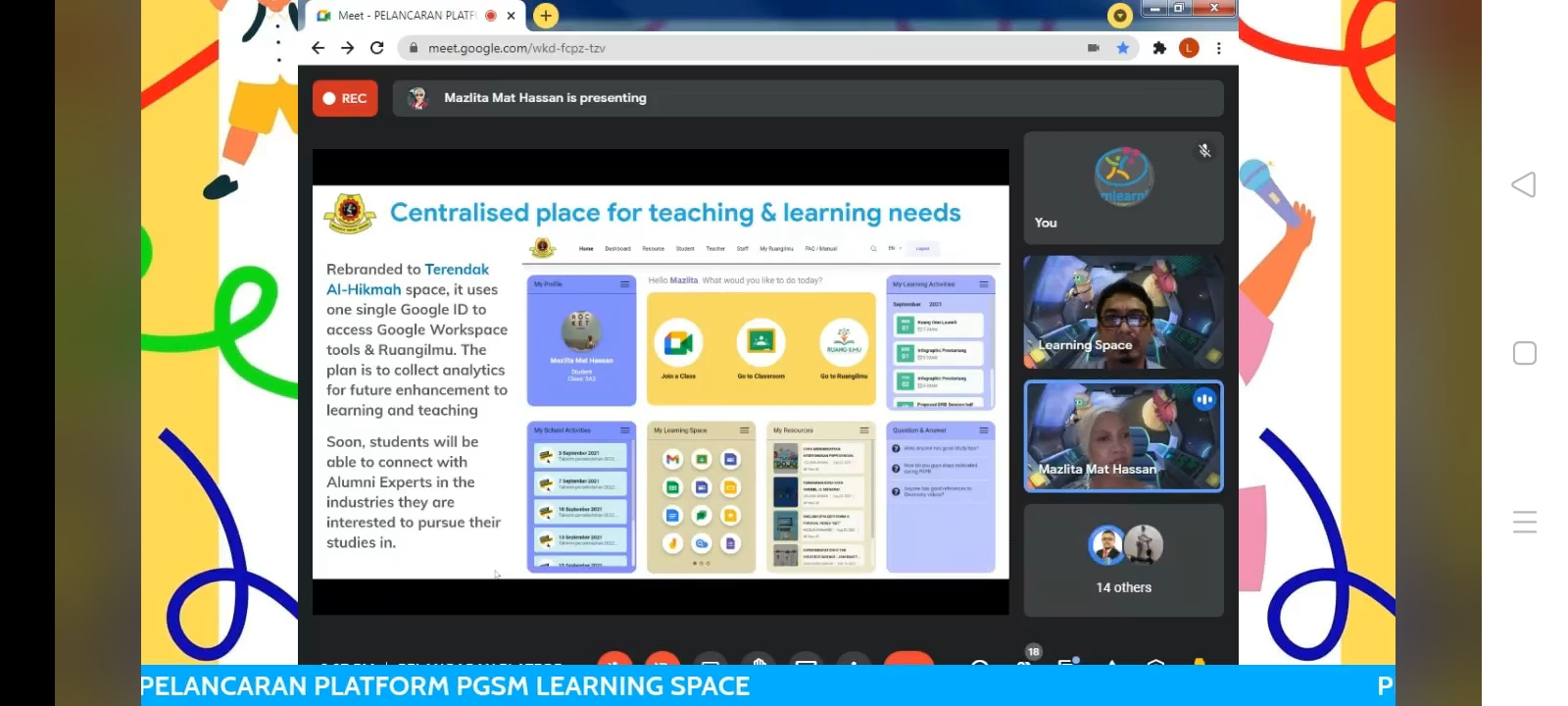Select the Learning Space participant video tile
Viewport: 1568px width, 706px height.
(x=1123, y=312)
